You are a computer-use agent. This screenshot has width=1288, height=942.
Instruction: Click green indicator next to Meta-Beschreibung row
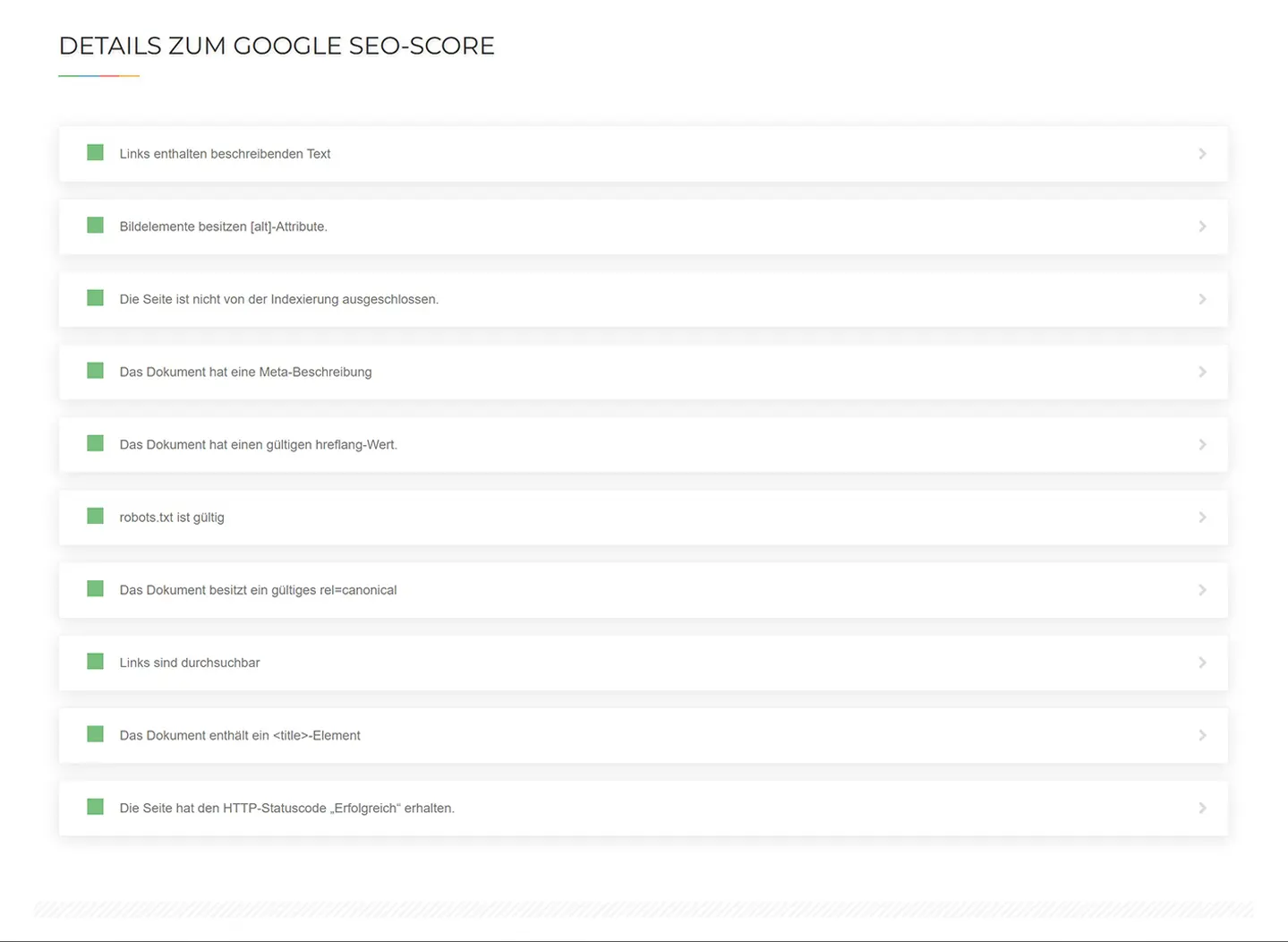(x=95, y=371)
